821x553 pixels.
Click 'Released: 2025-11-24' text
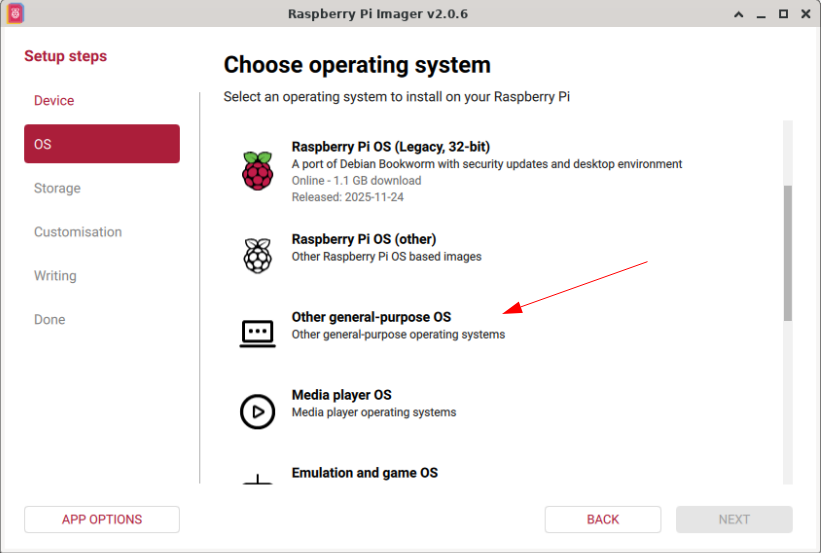[x=348, y=197]
